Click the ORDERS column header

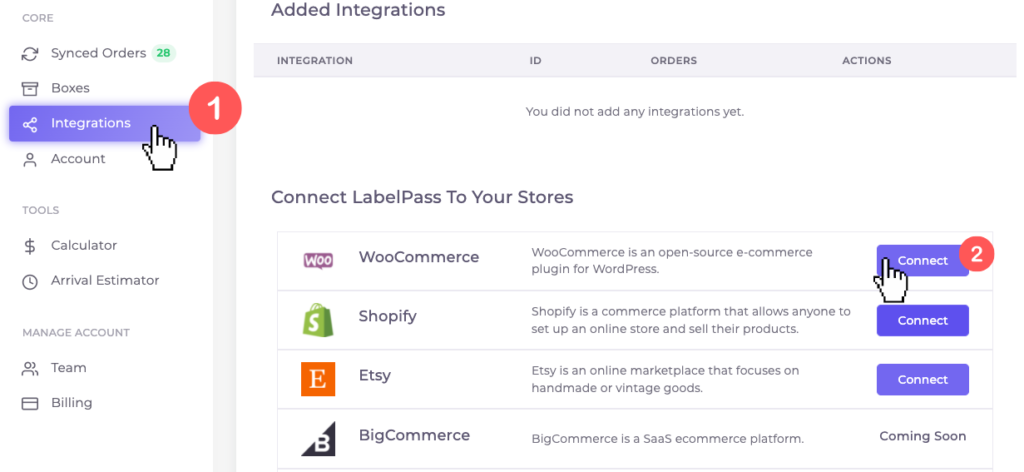click(673, 61)
